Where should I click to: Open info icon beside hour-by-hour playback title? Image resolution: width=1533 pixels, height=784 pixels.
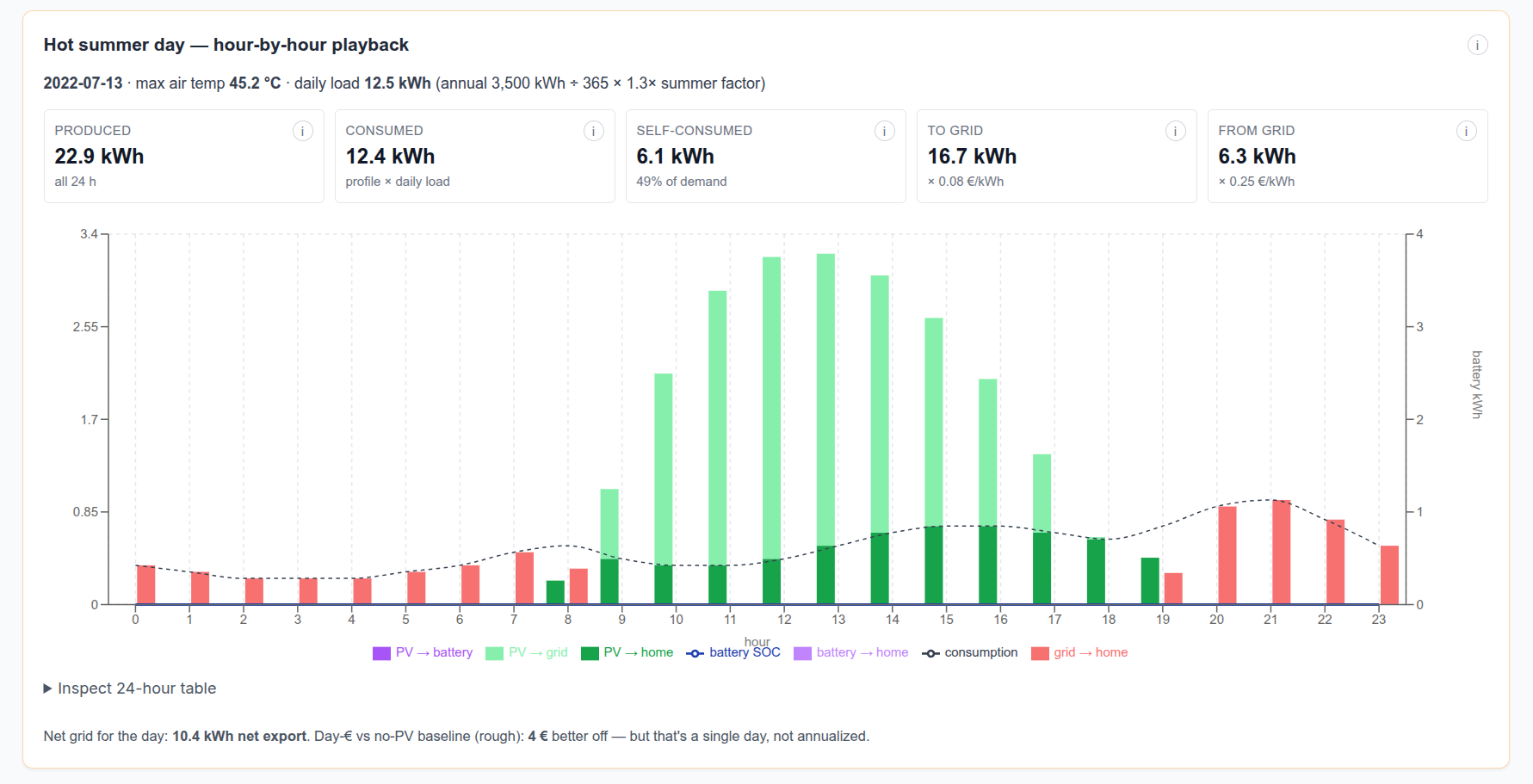(x=1477, y=45)
